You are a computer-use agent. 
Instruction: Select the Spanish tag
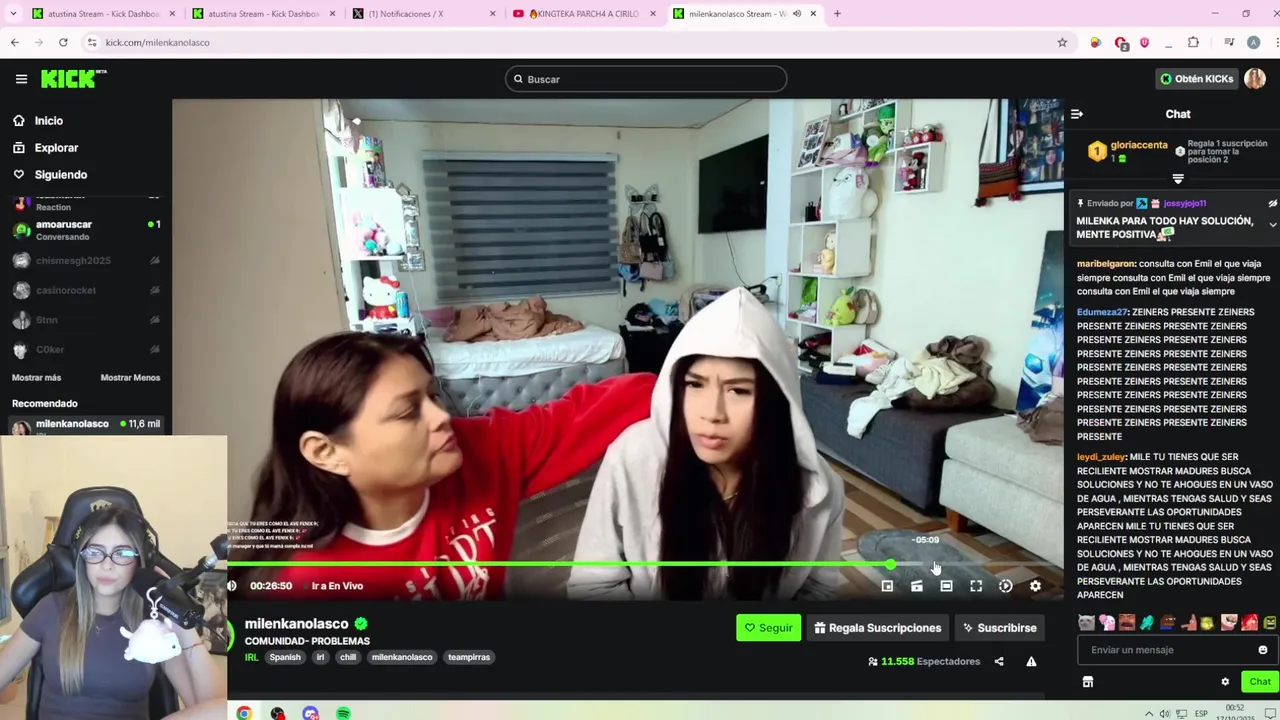(x=285, y=657)
